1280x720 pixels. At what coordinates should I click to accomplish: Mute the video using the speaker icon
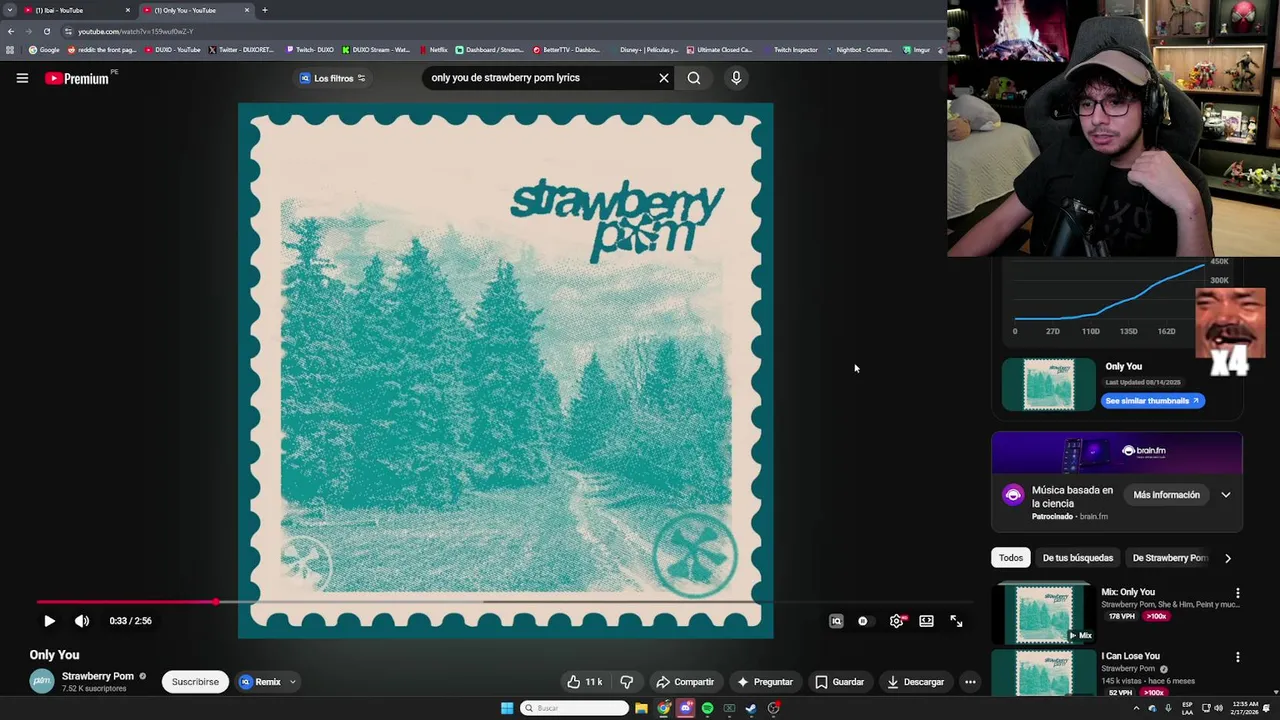82,621
